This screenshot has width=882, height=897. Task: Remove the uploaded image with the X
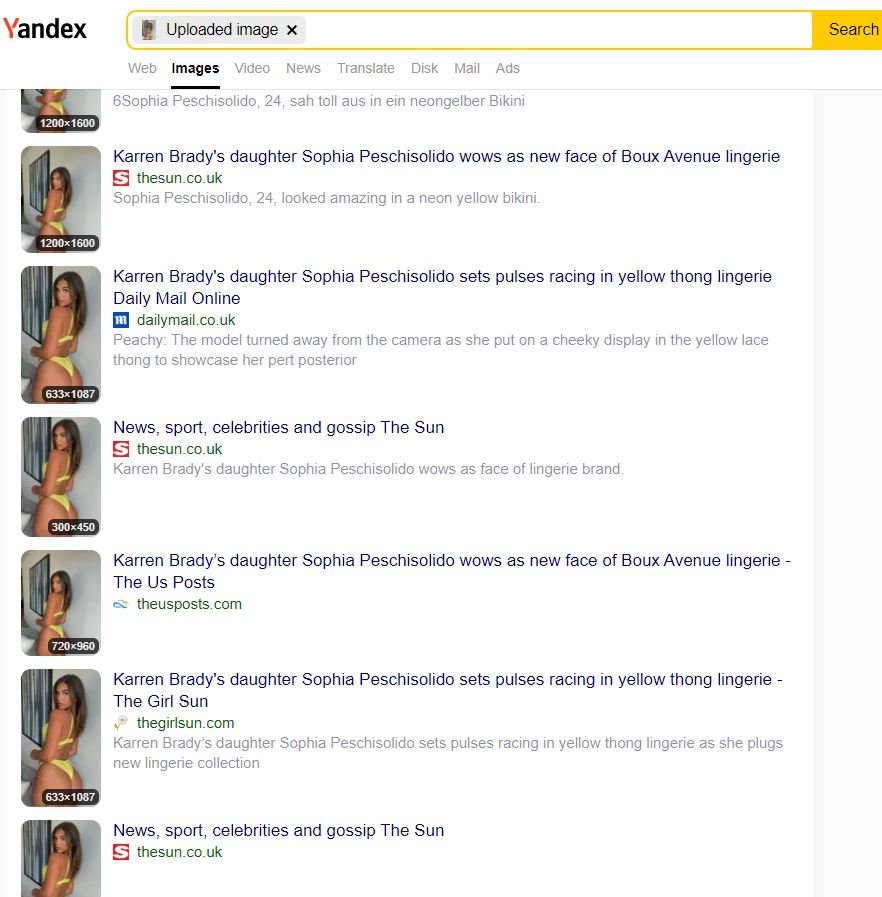click(292, 30)
